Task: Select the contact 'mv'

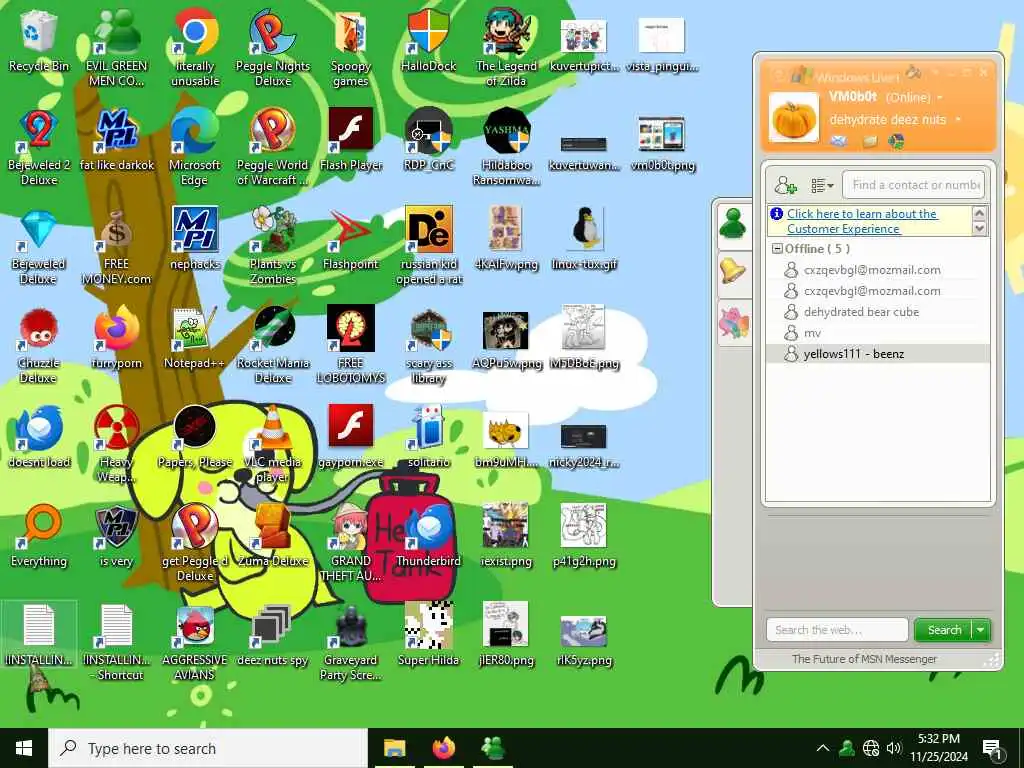Action: (x=877, y=333)
